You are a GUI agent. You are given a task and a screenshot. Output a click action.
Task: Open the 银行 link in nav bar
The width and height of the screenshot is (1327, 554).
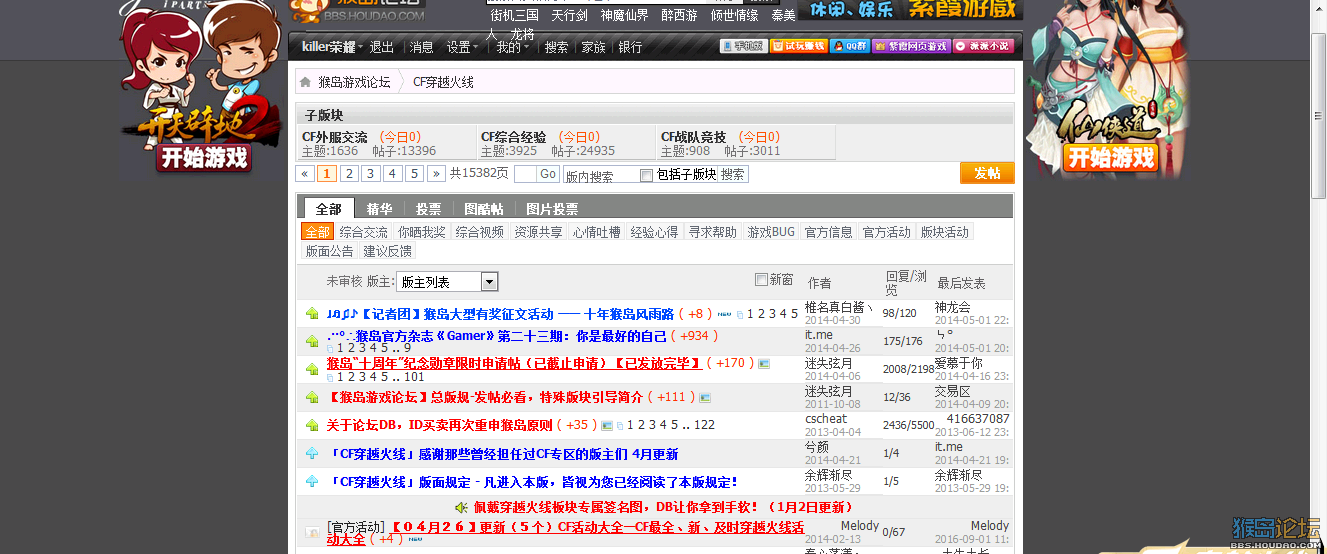pos(630,47)
